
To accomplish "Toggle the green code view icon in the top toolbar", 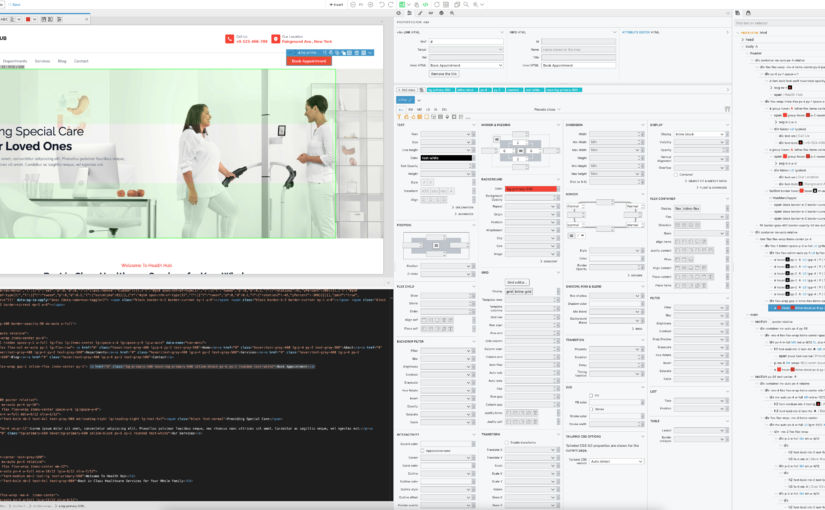I will 425,4.
